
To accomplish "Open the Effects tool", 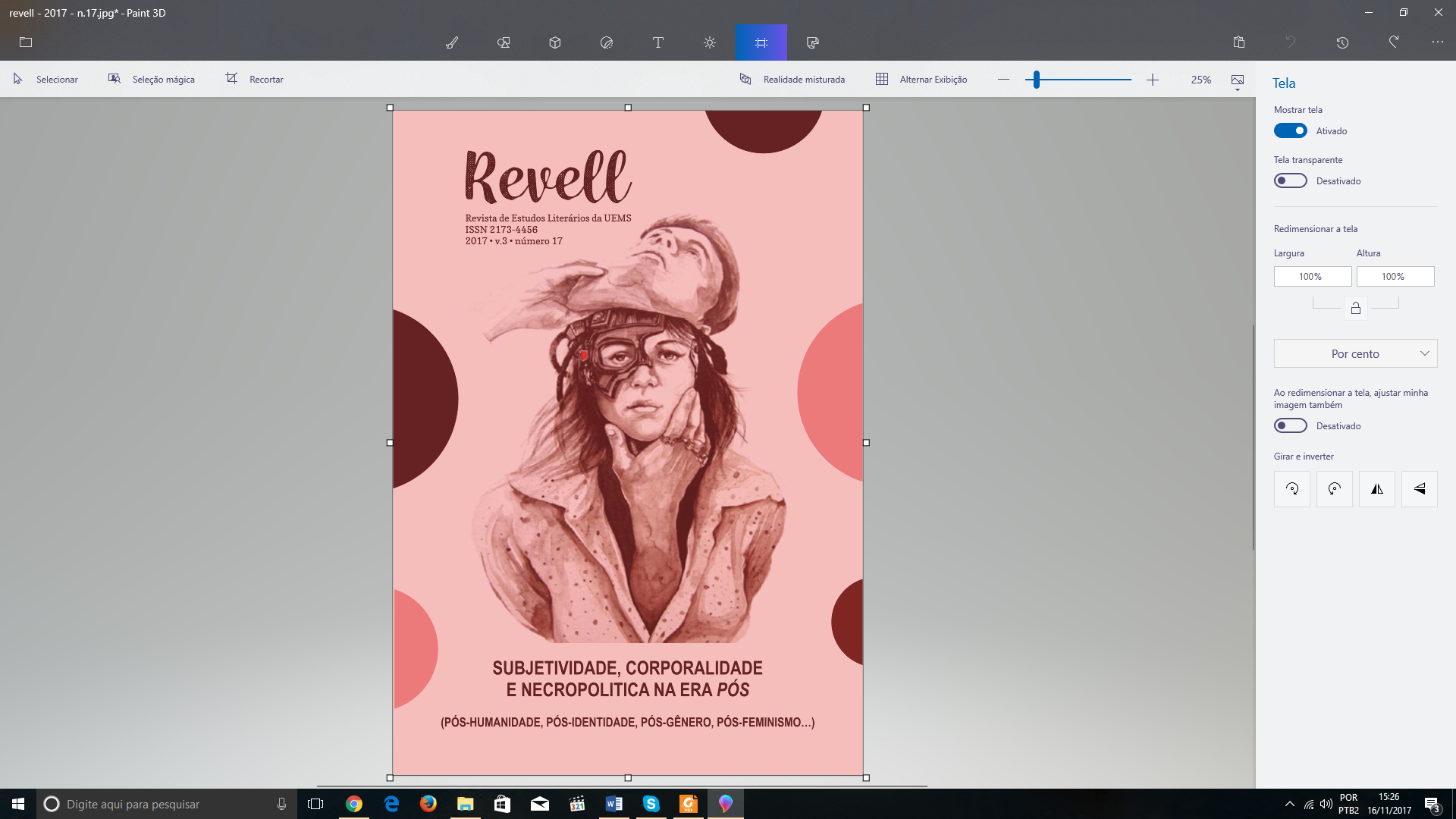I will [710, 42].
